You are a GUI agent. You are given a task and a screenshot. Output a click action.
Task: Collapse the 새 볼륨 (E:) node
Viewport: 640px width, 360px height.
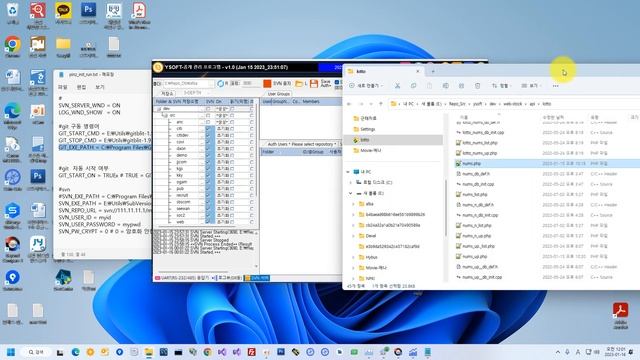[351, 193]
